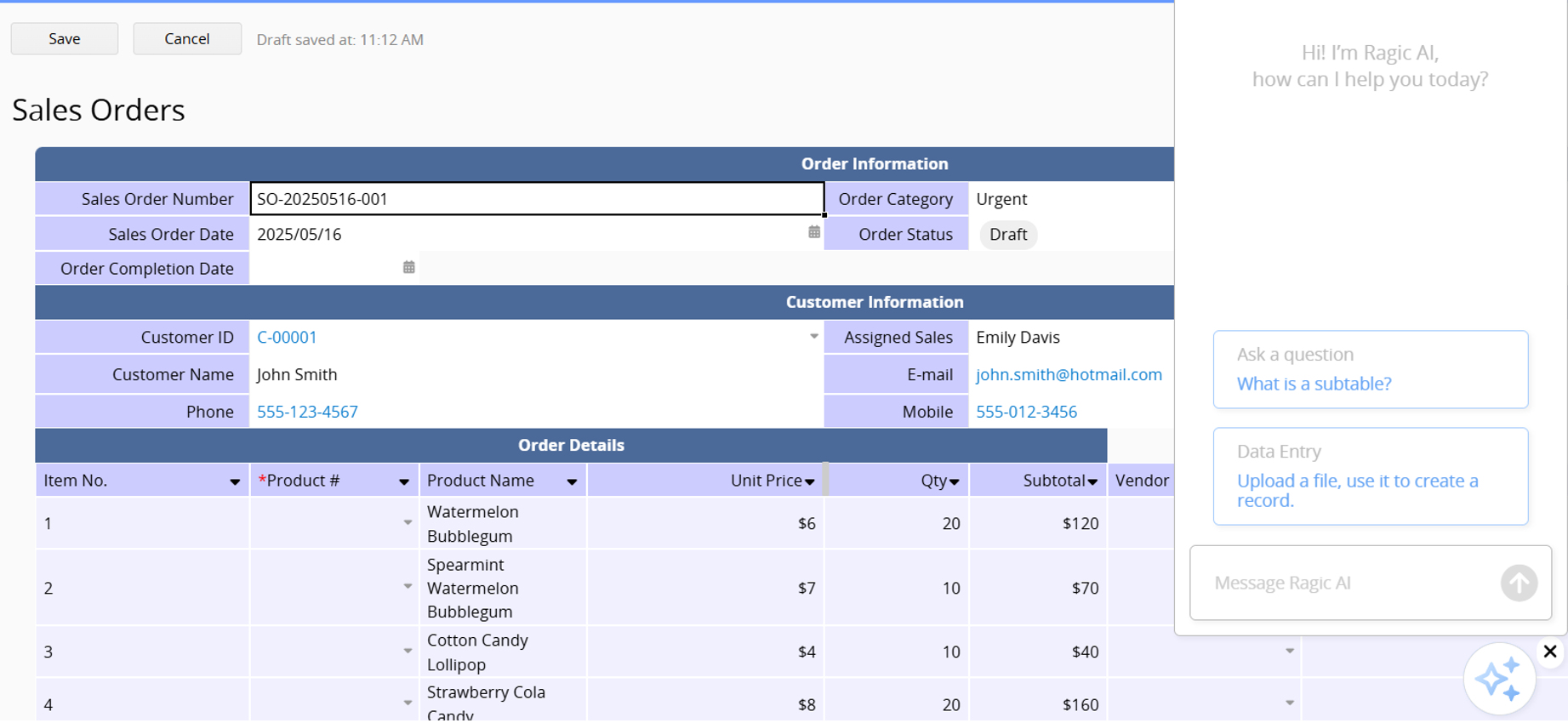The height and width of the screenshot is (723, 1568).
Task: Expand Product # dropdown for item 2
Action: point(408,586)
